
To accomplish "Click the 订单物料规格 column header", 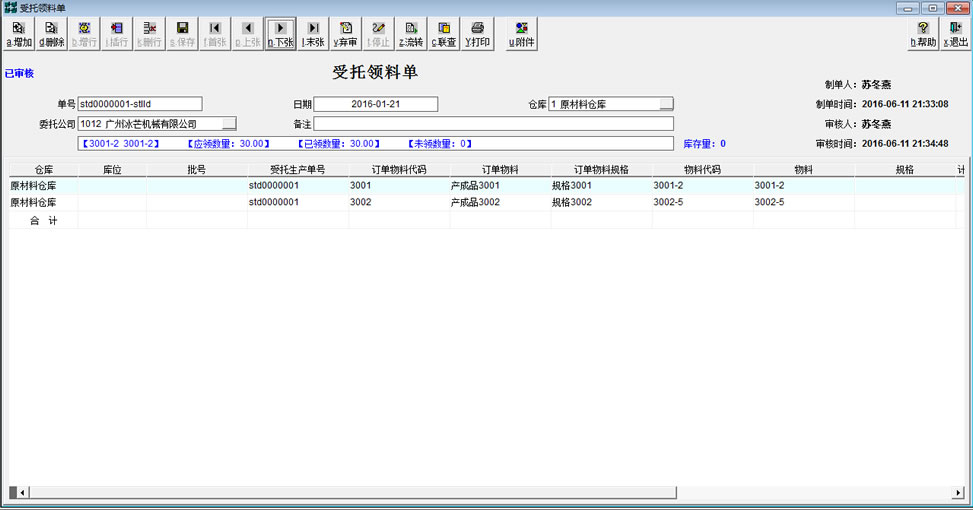I will (x=601, y=169).
